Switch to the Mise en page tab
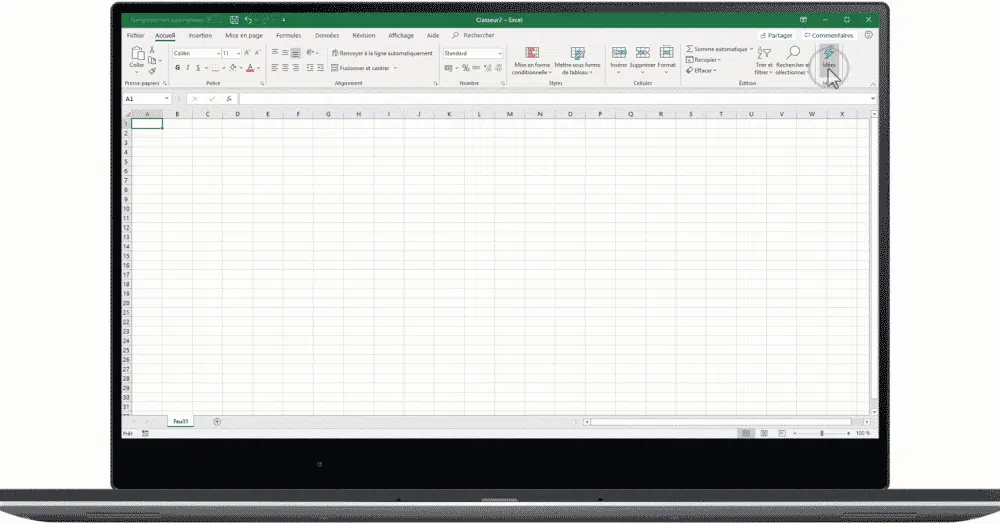Screen dimensions: 1000x523 pos(244,36)
